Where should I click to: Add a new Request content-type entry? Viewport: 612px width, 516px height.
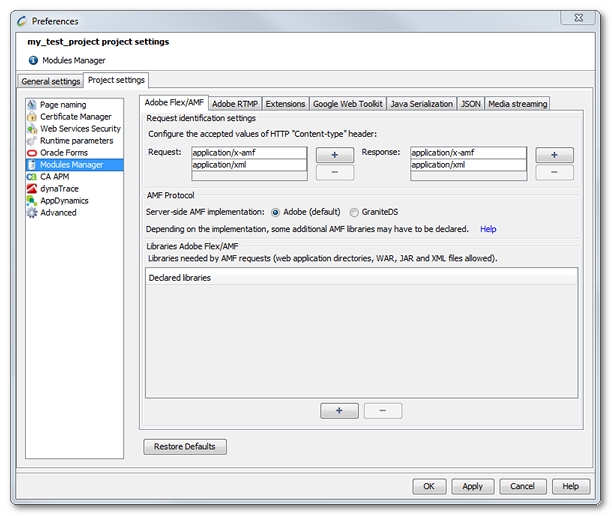pos(334,155)
